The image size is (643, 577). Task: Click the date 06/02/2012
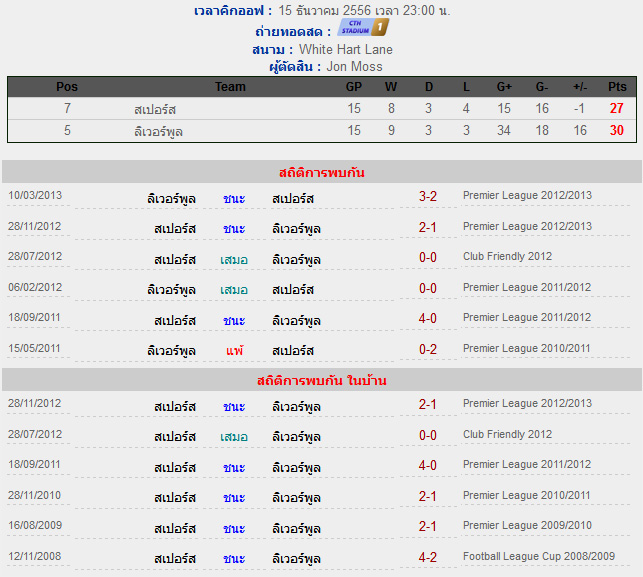click(x=35, y=287)
